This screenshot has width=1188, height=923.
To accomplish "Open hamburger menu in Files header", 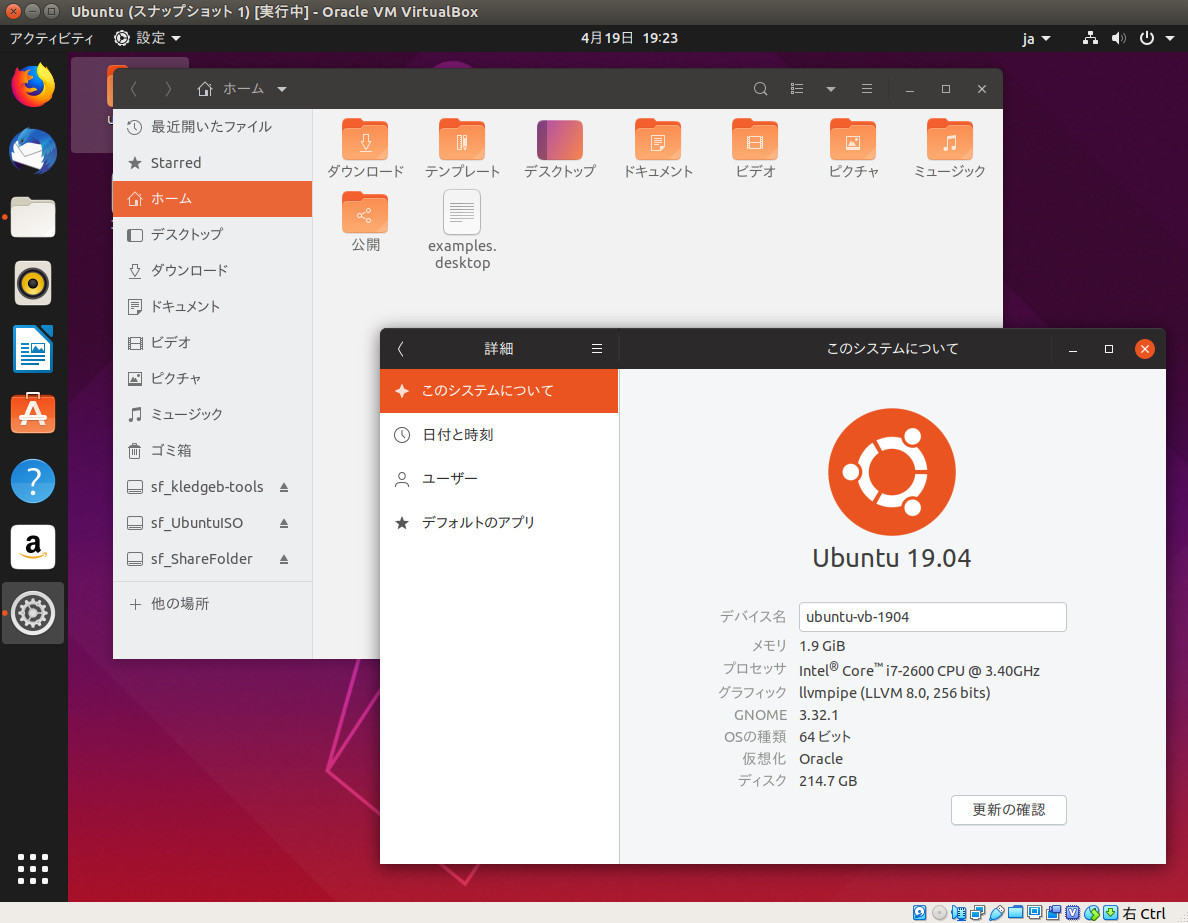I will 867,89.
